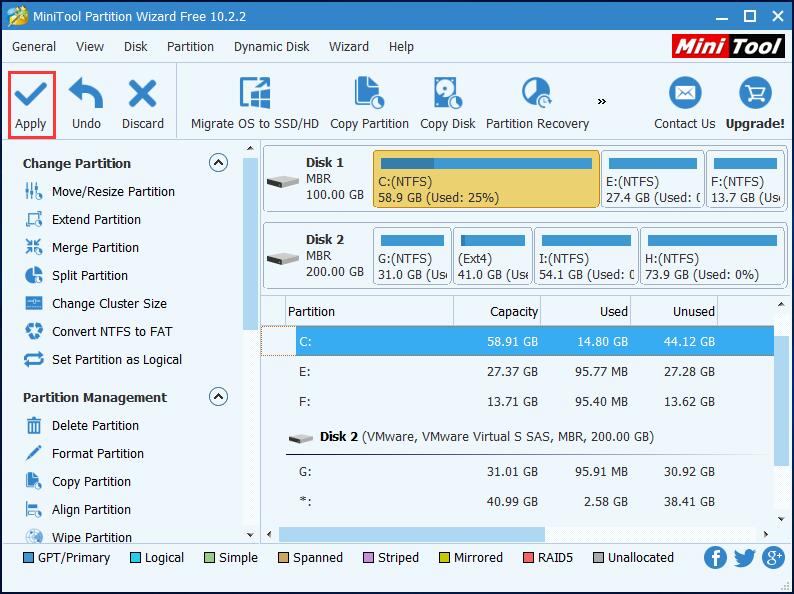Open the Disk menu

click(x=136, y=47)
